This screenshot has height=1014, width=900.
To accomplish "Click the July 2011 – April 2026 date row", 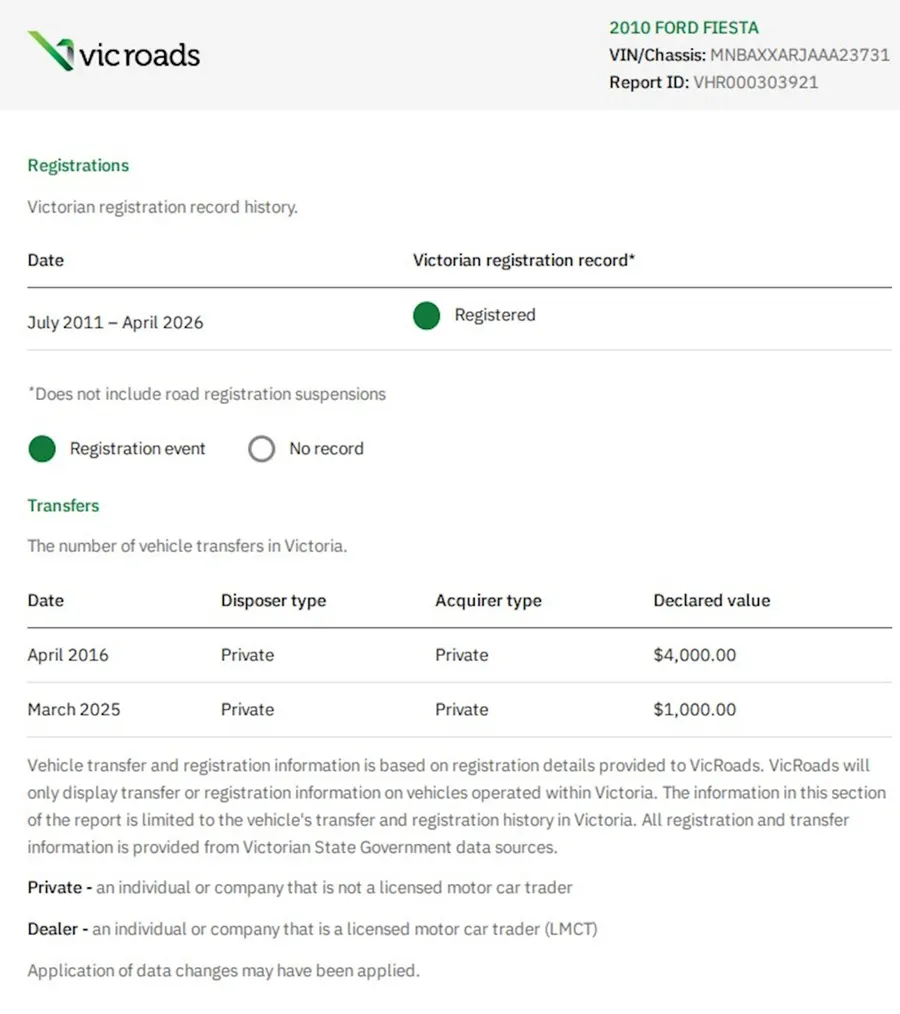I will coord(459,319).
